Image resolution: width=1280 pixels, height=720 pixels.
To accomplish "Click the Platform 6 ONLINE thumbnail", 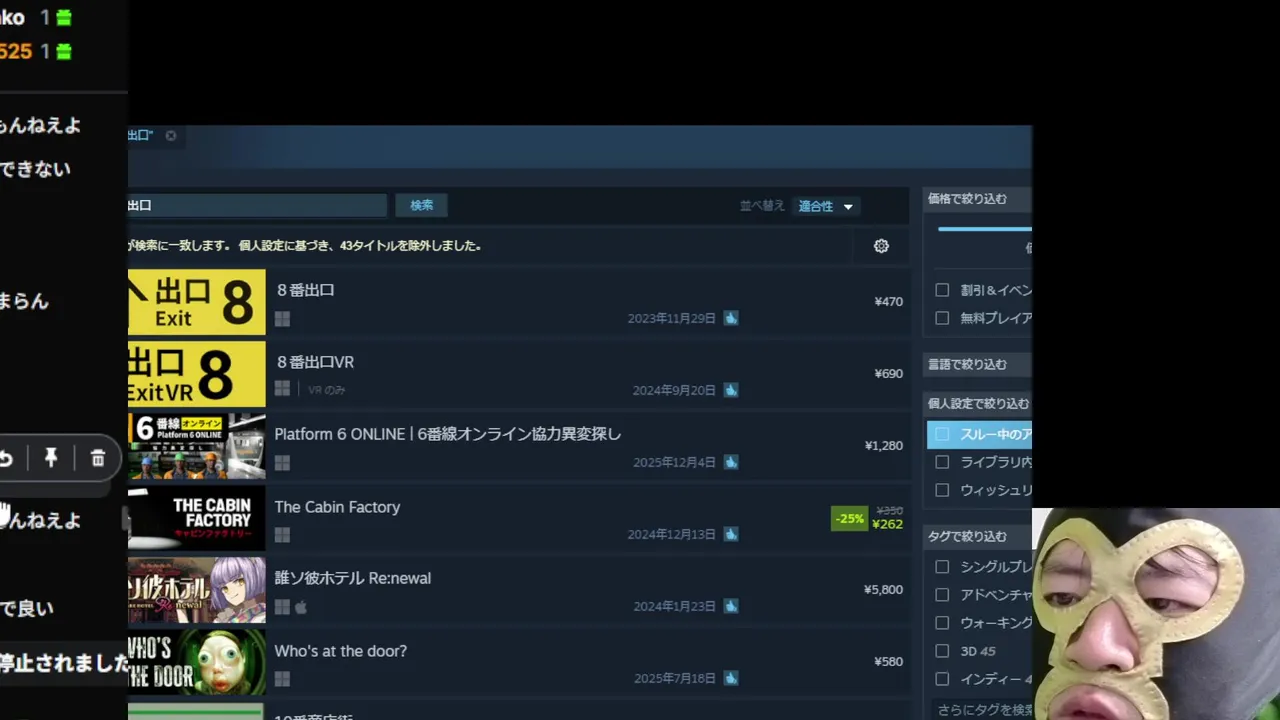I will coord(197,446).
